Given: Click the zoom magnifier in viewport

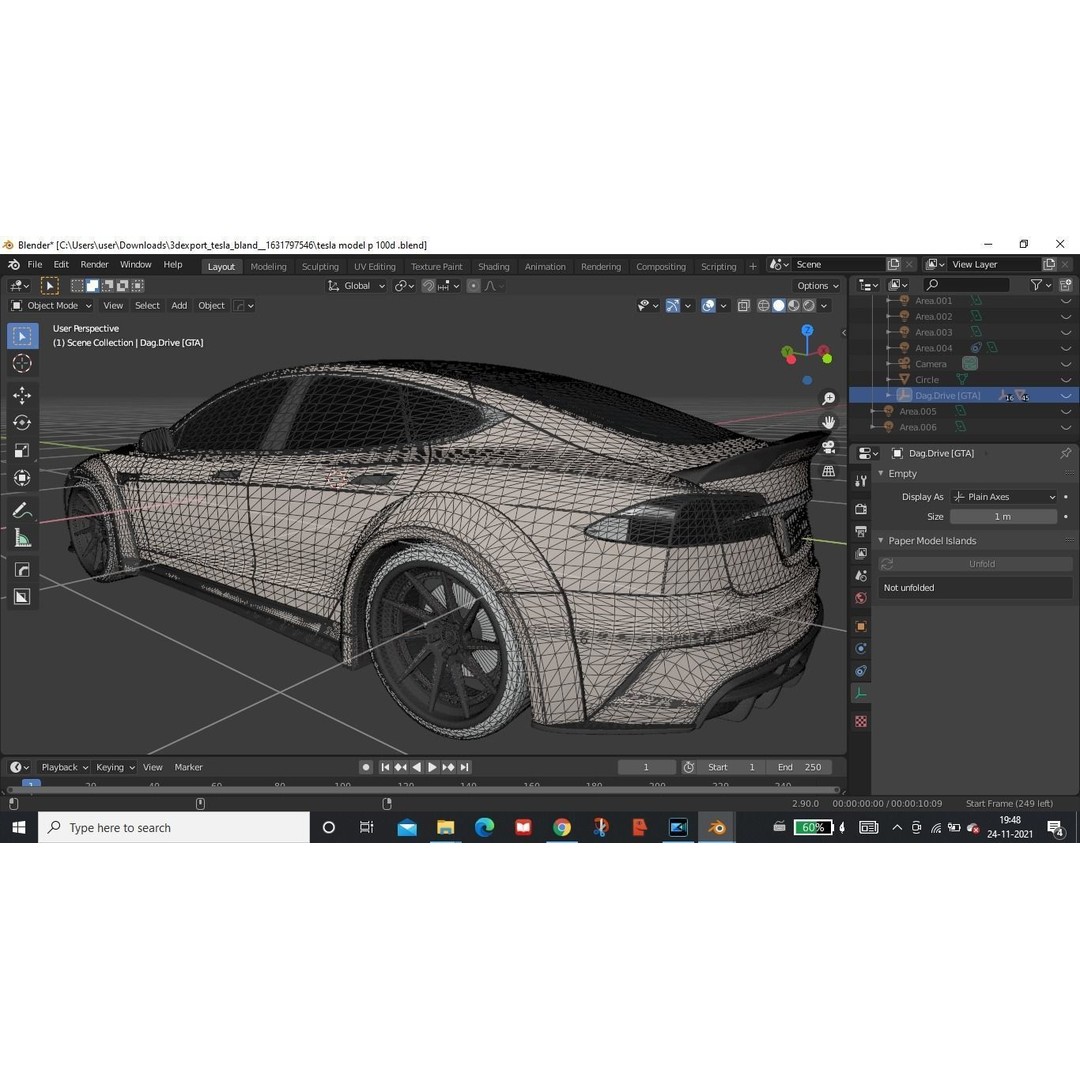Looking at the screenshot, I should pos(829,399).
